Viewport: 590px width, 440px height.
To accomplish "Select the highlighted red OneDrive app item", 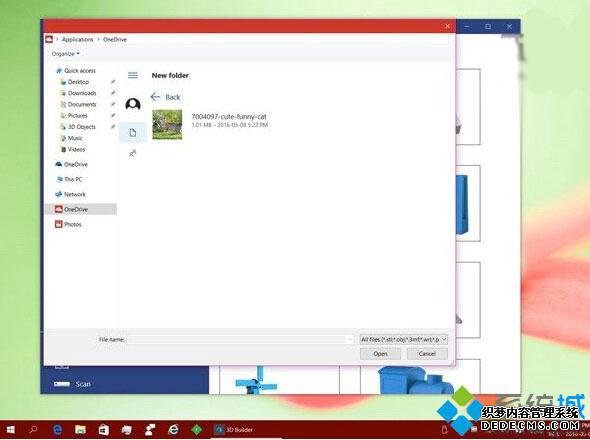I will click(x=81, y=209).
